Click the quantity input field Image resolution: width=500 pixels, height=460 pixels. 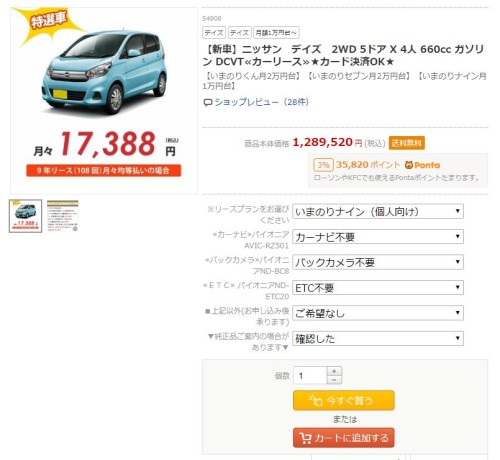pyautogui.click(x=310, y=375)
